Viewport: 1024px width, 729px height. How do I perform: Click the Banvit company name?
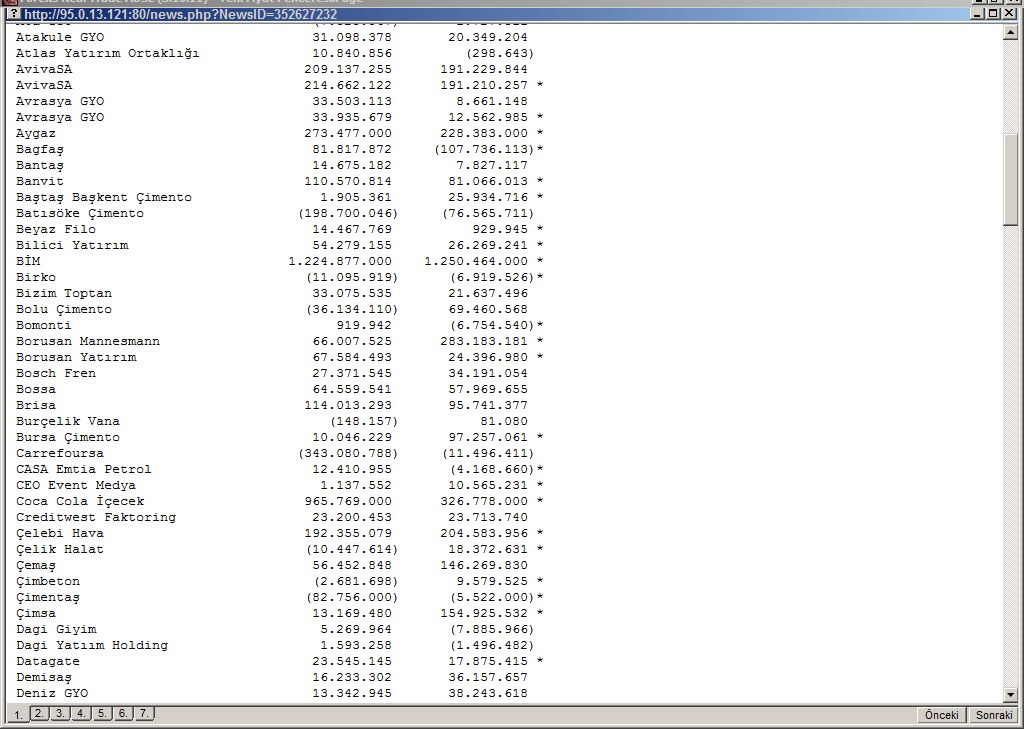pyautogui.click(x=40, y=182)
